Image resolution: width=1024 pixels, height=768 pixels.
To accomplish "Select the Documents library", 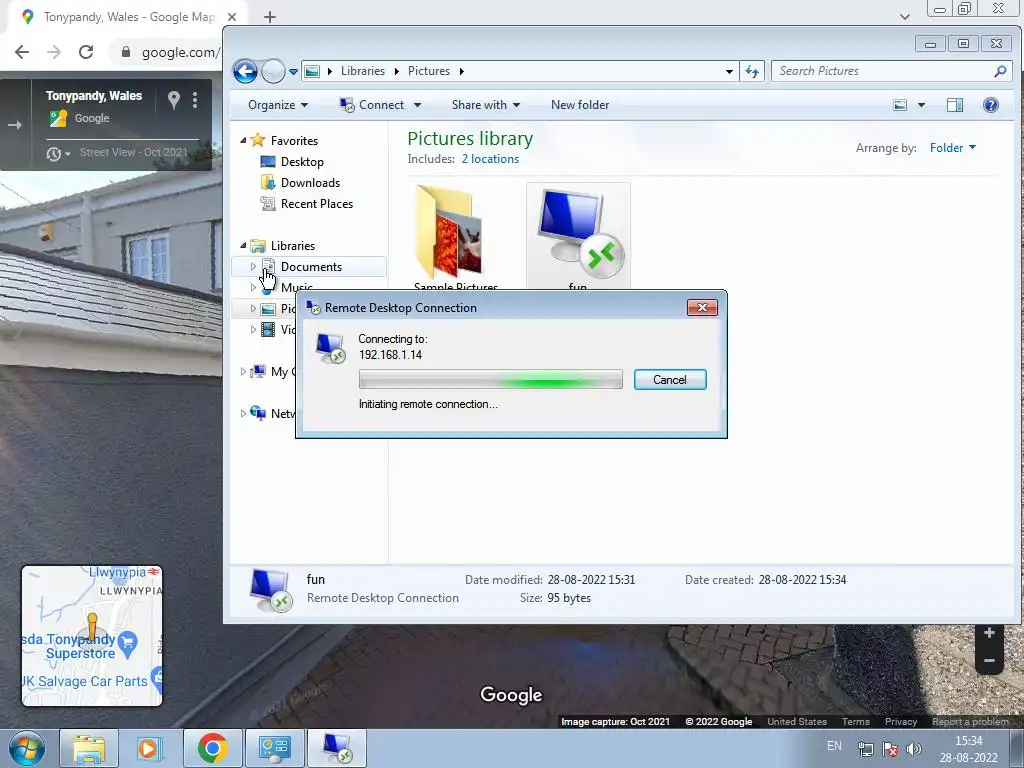I will click(312, 266).
